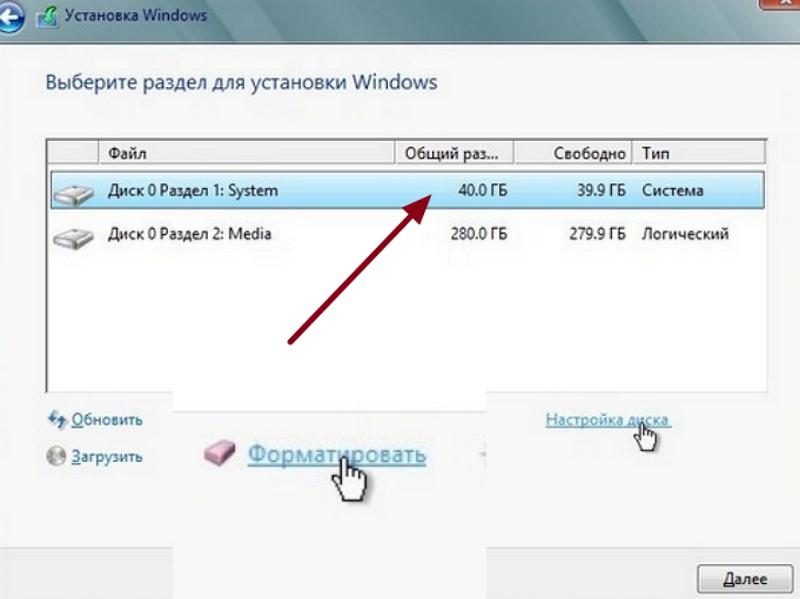This screenshot has width=800, height=599.
Task: Open Настройка диска options link
Action: (607, 420)
